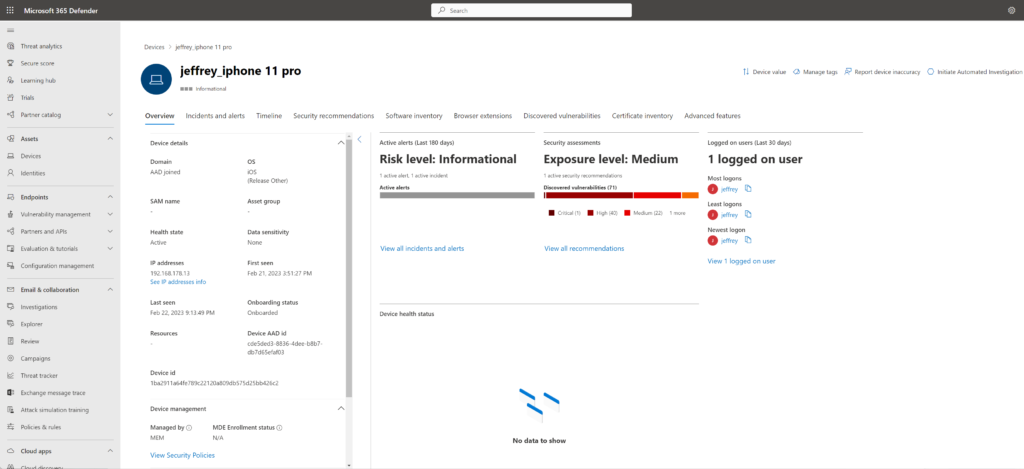This screenshot has height=469, width=1024.
Task: Collapse the Cloud apps section
Action: [110, 451]
